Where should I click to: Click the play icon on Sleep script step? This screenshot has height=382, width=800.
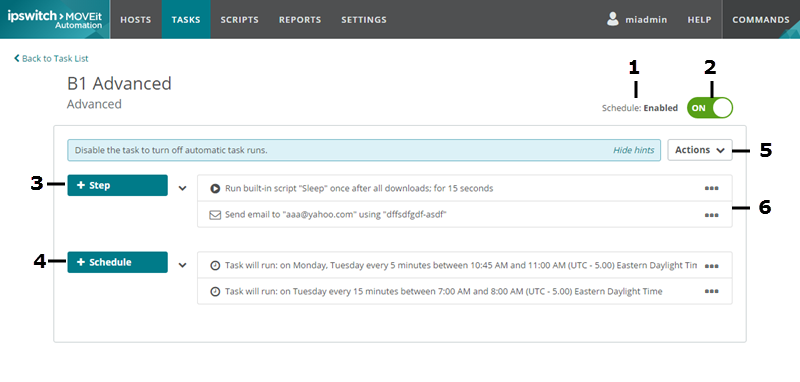pyautogui.click(x=215, y=188)
